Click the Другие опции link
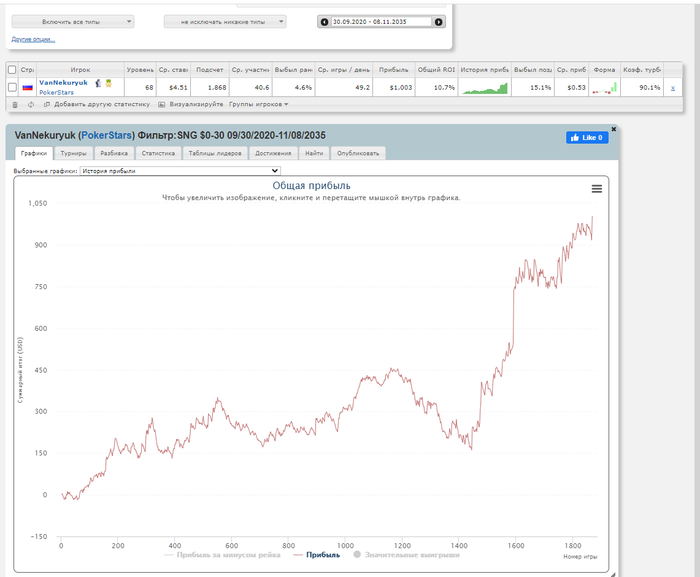The image size is (700, 577). pos(33,39)
